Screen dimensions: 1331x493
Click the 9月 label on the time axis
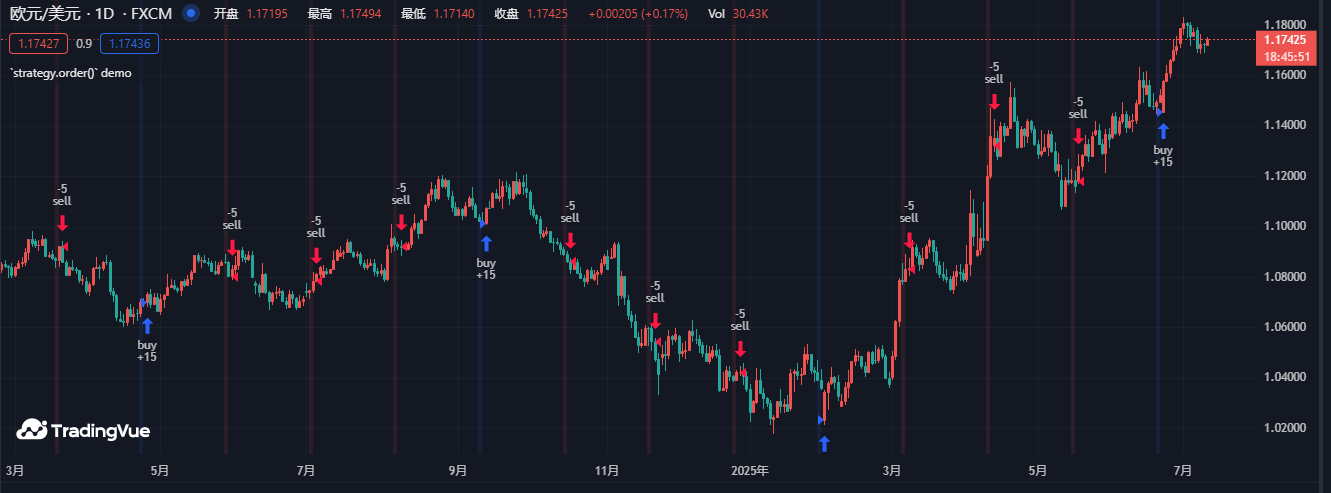click(457, 470)
